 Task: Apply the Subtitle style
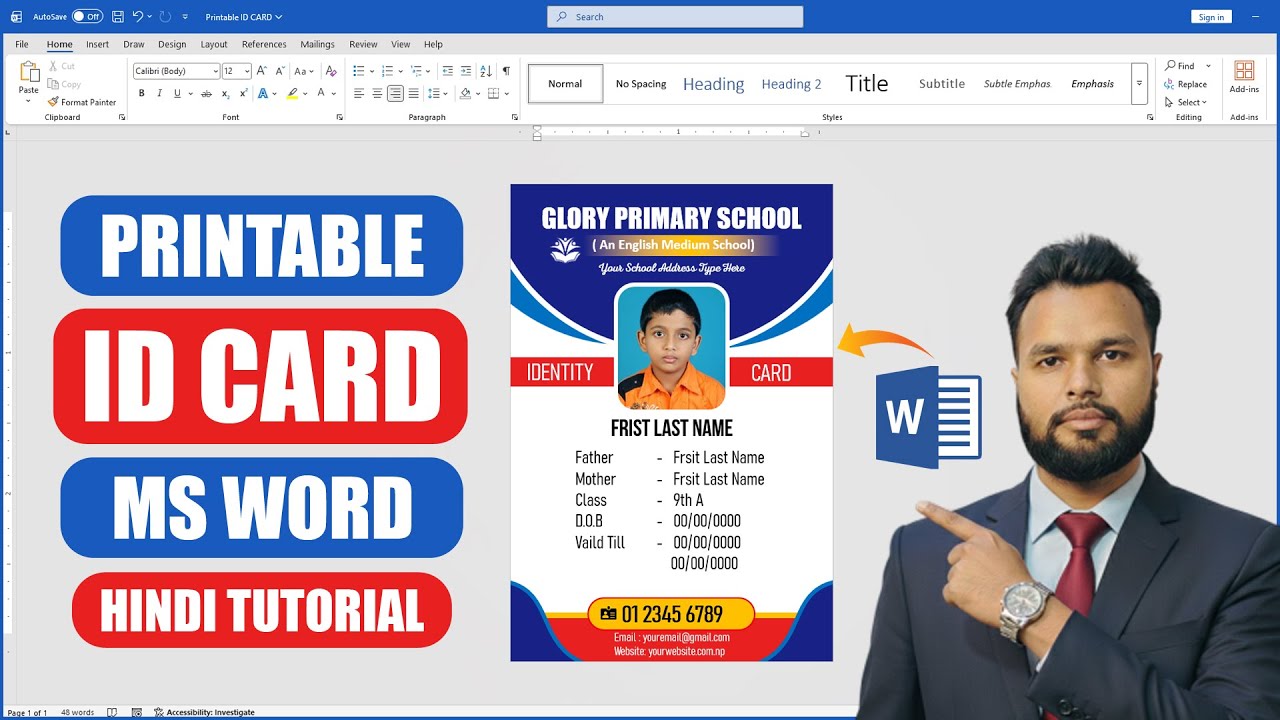tap(942, 84)
